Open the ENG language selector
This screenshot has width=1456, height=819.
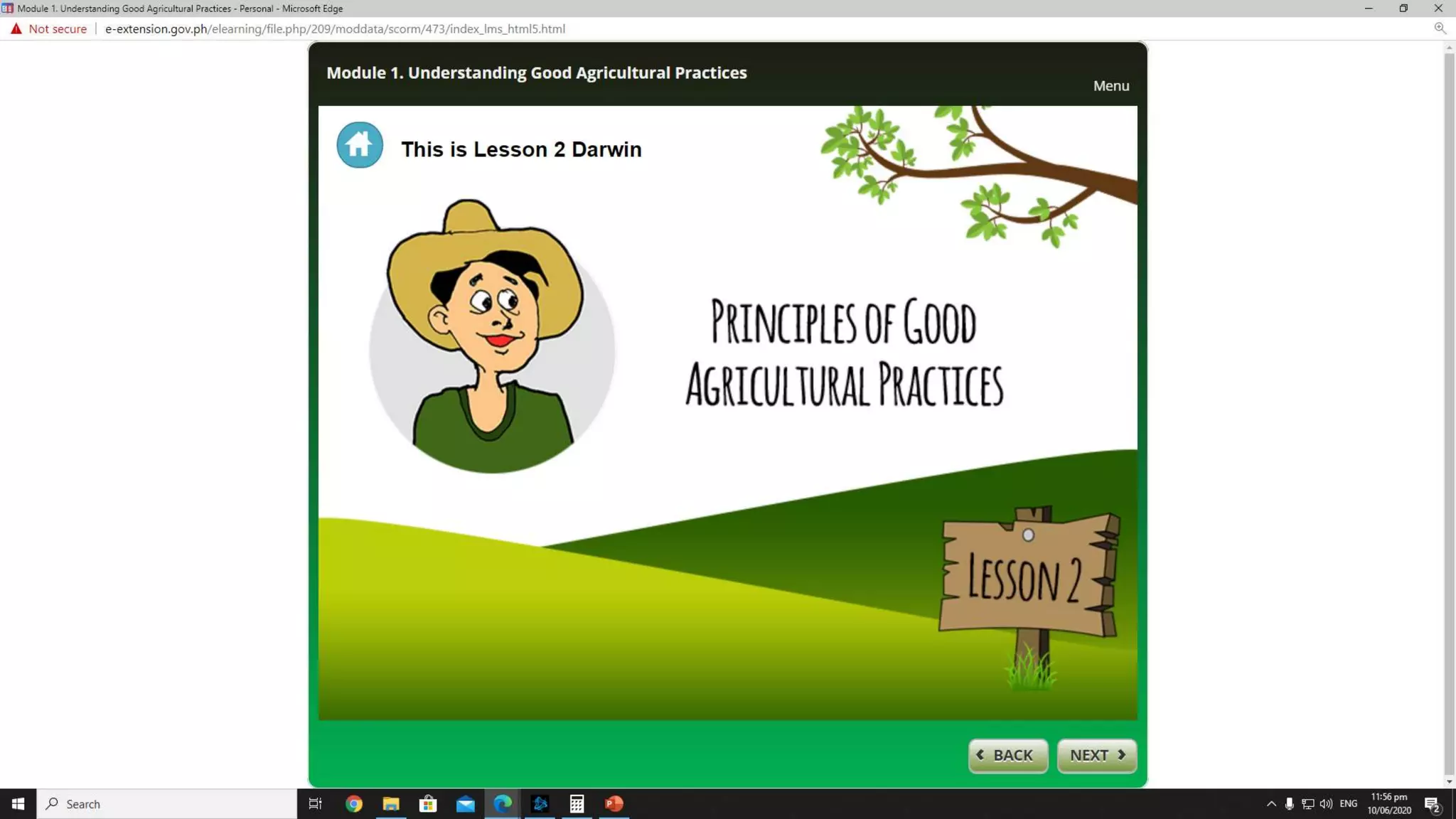point(1348,804)
